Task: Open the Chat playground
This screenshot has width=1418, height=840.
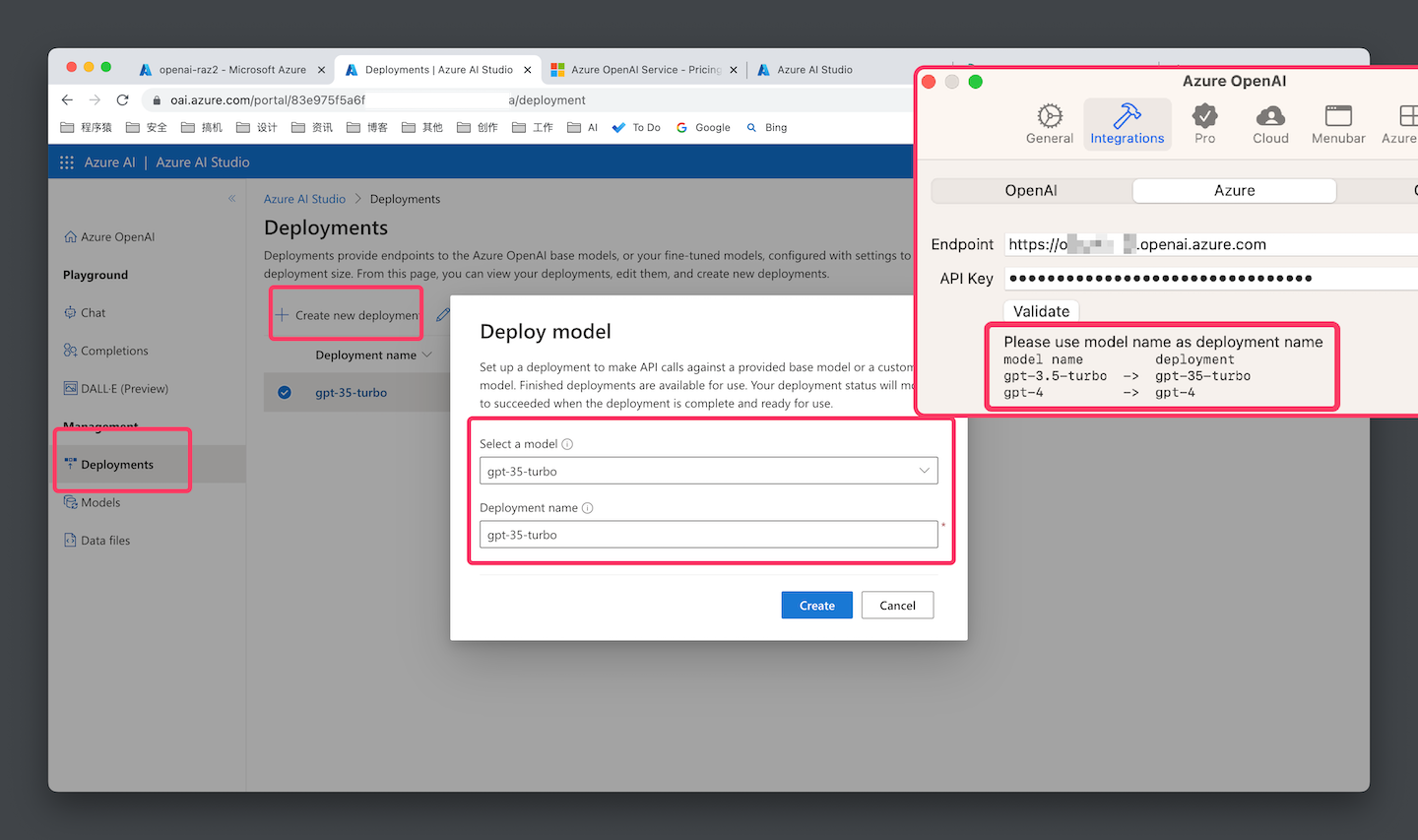Action: 85,313
